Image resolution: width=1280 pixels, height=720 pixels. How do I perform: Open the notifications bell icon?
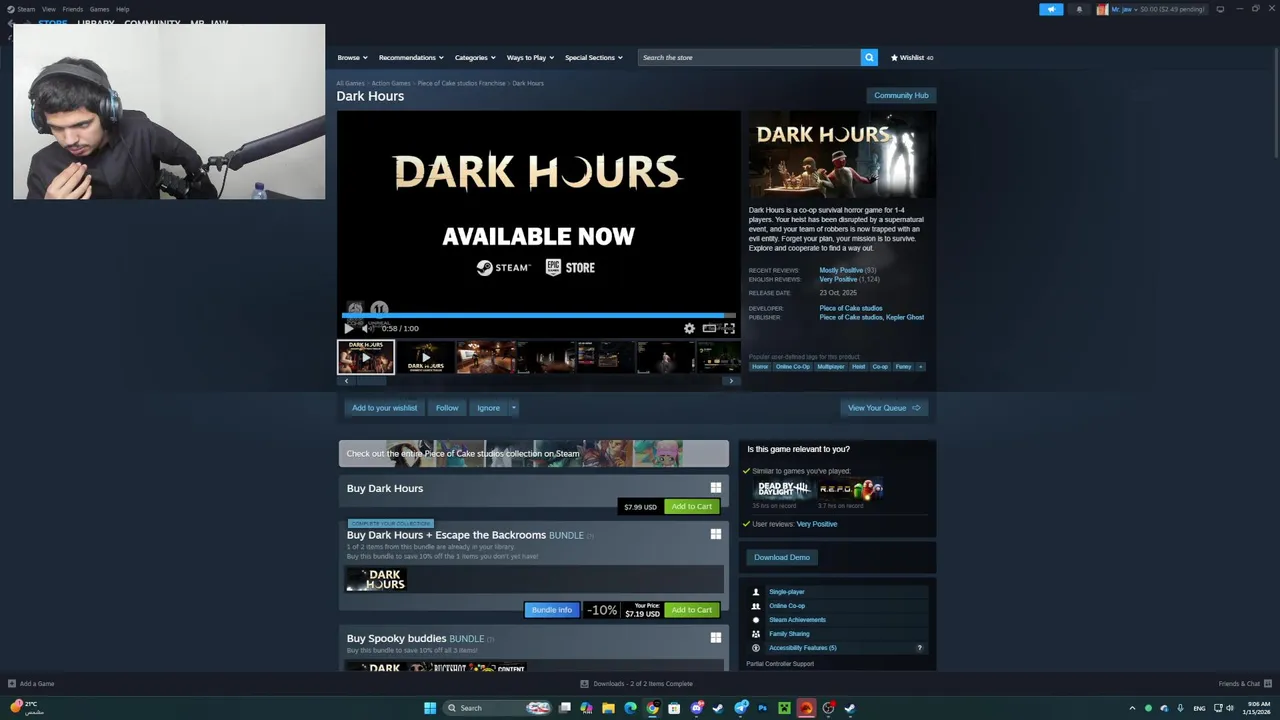1079,9
